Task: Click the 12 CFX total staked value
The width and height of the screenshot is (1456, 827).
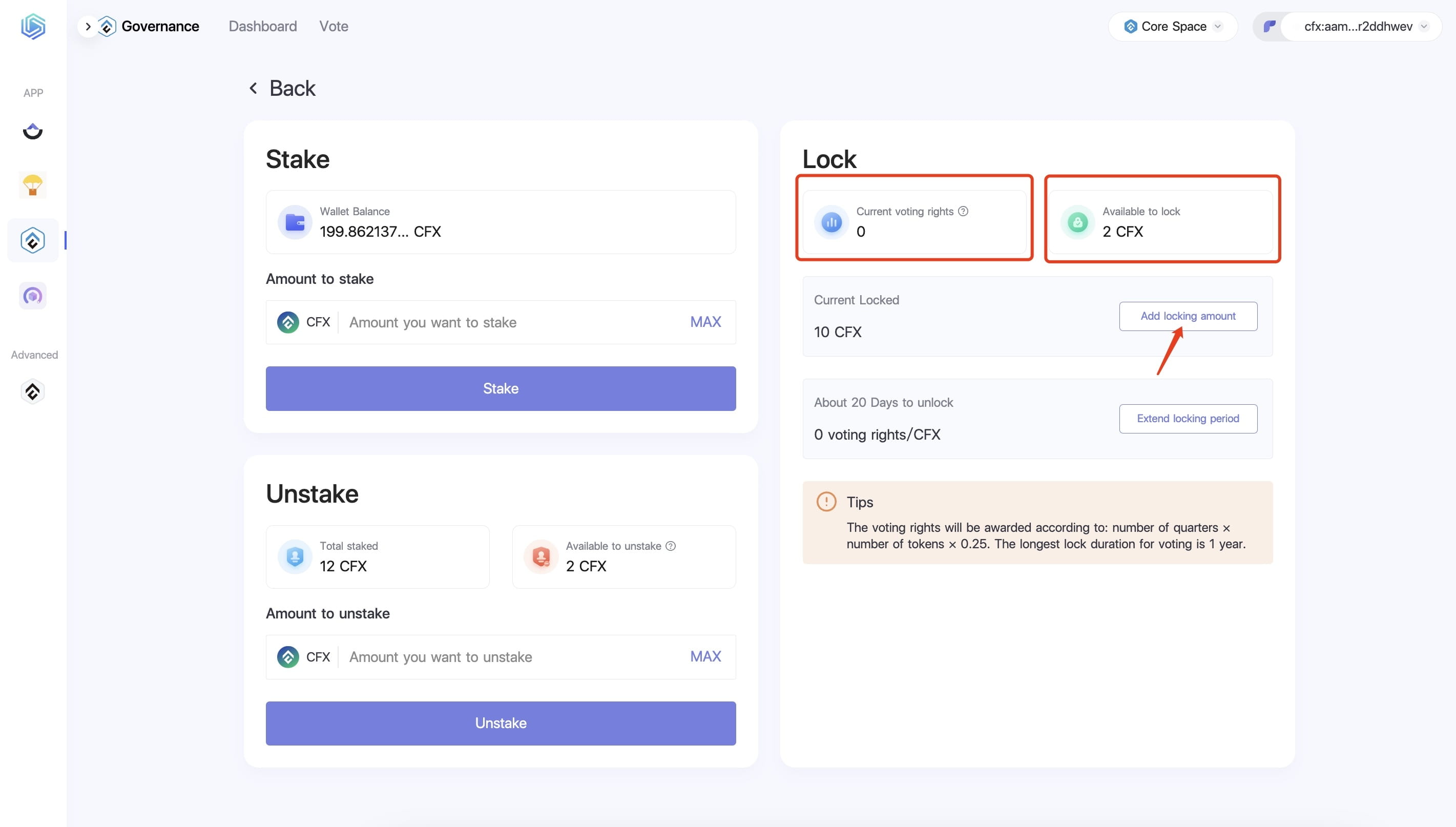Action: click(343, 566)
